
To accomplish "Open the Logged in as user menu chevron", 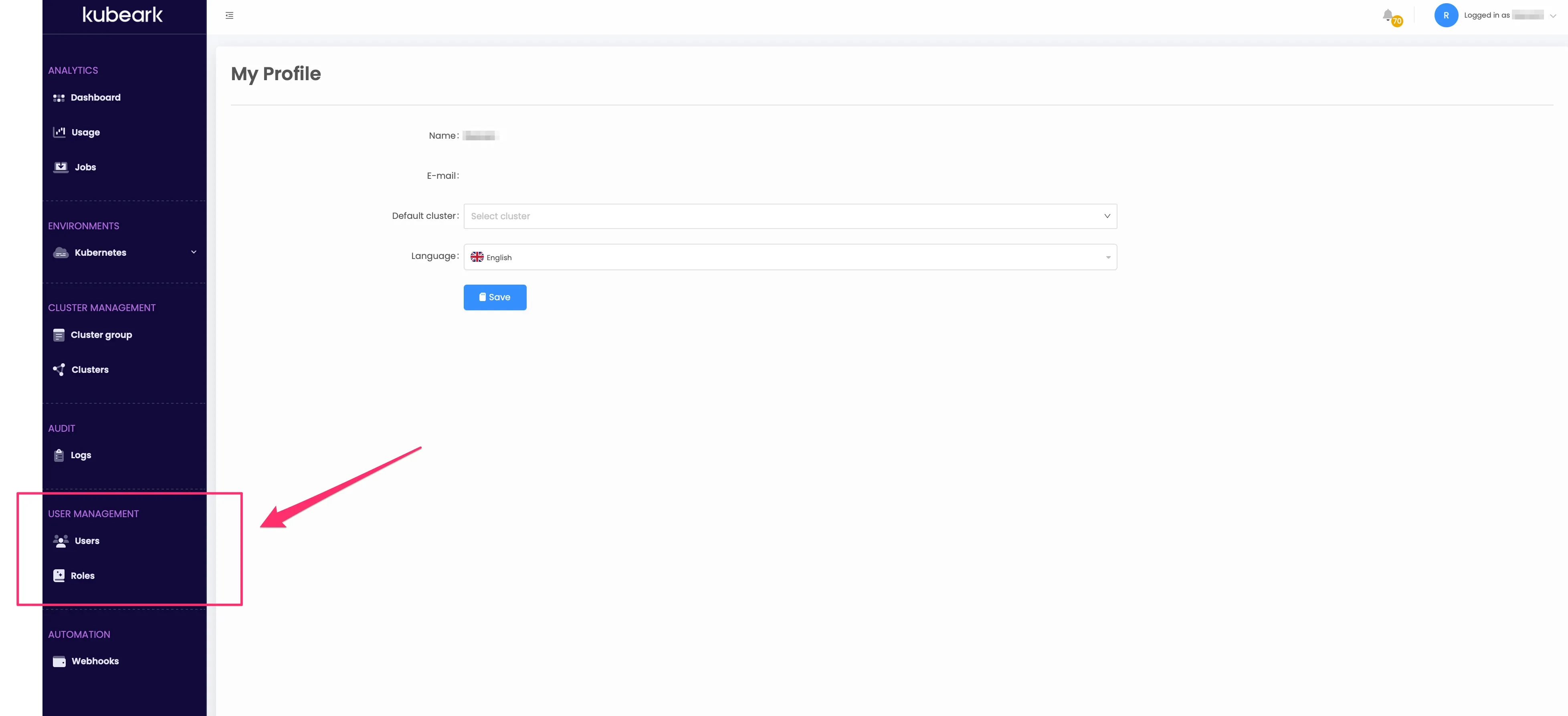I will (x=1553, y=16).
